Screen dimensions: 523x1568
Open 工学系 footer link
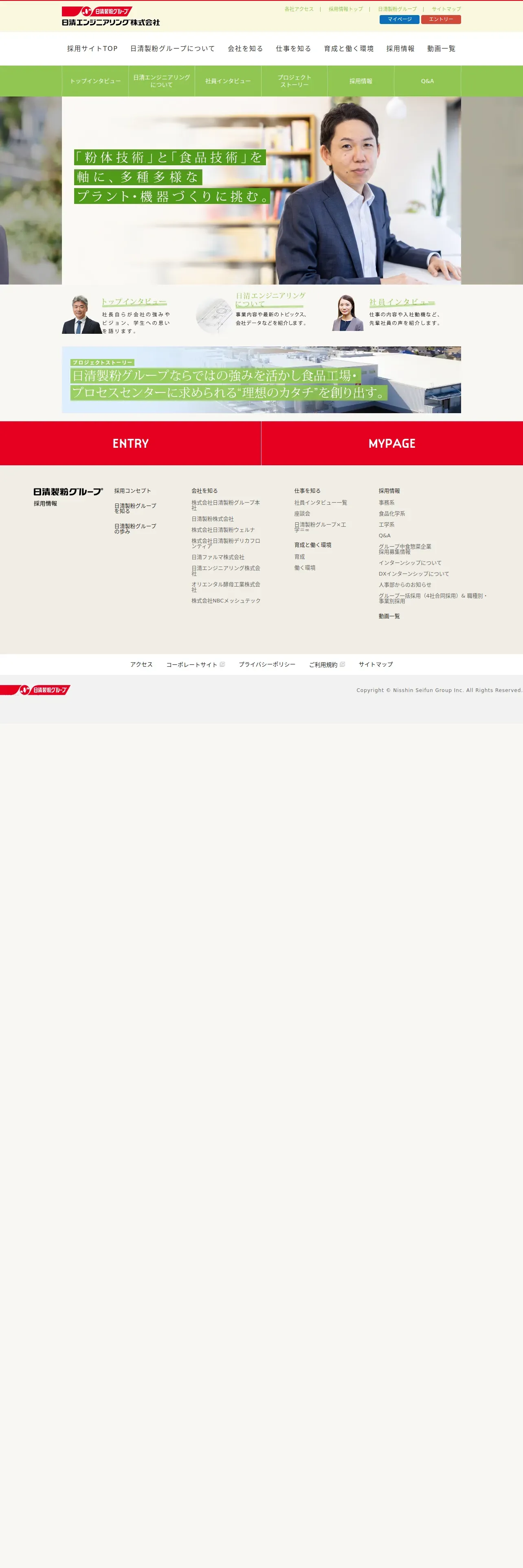[x=387, y=525]
